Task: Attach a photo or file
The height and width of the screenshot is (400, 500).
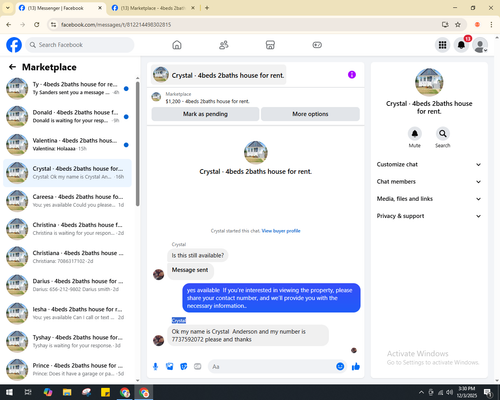Action: 170,367
